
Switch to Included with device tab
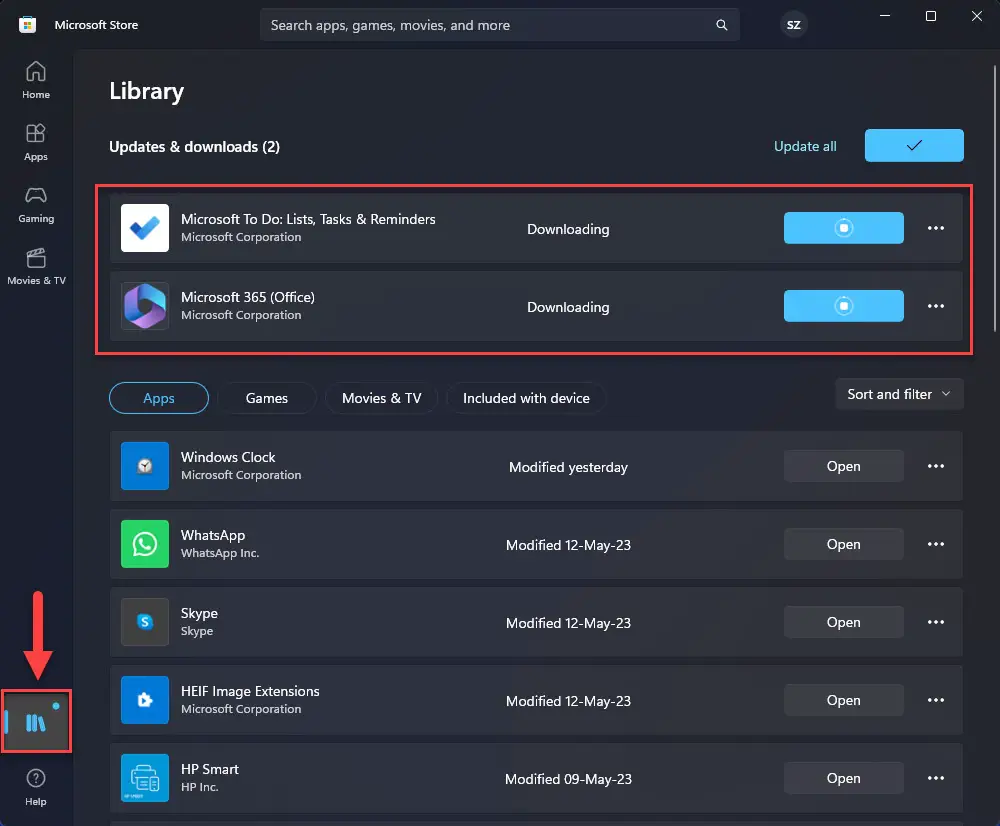526,398
